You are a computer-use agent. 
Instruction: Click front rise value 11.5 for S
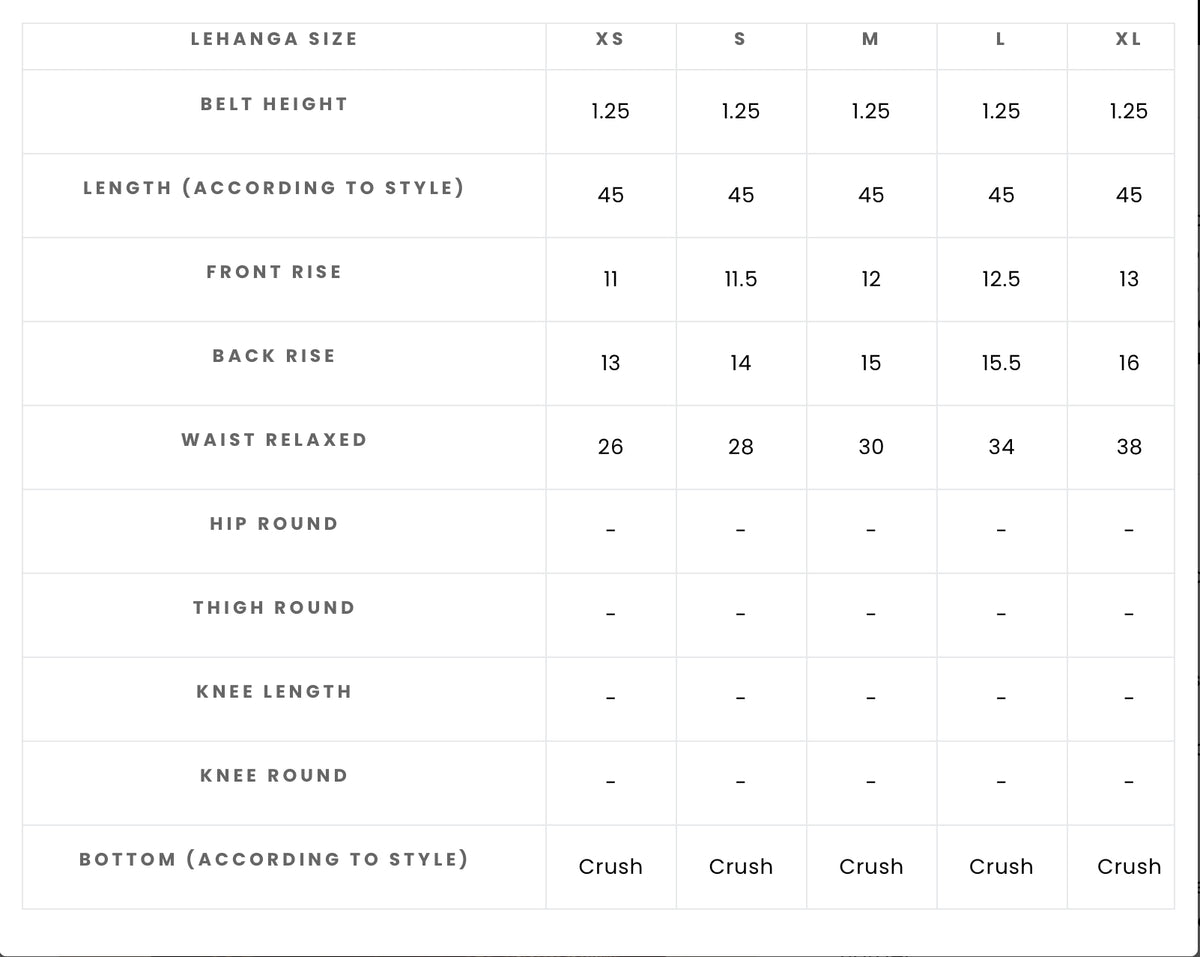pyautogui.click(x=741, y=279)
